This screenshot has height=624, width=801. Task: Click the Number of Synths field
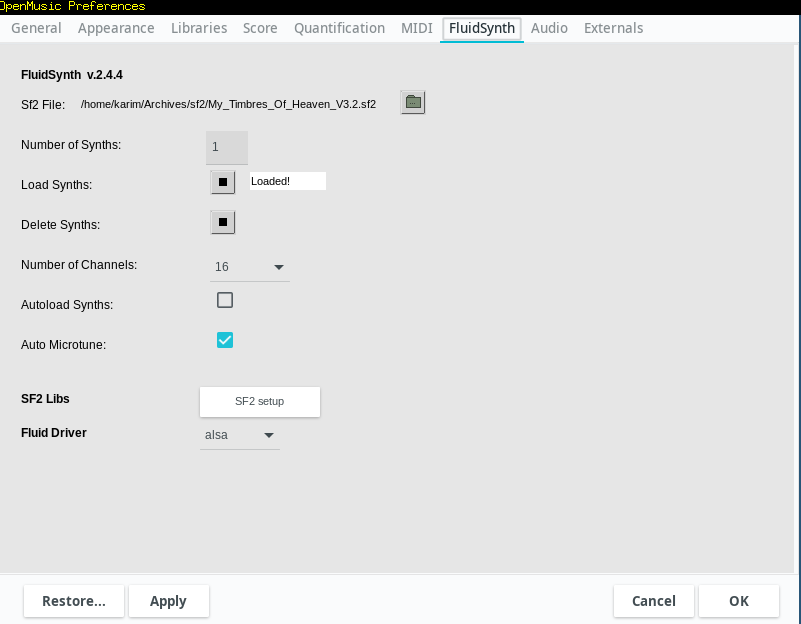pyautogui.click(x=227, y=147)
